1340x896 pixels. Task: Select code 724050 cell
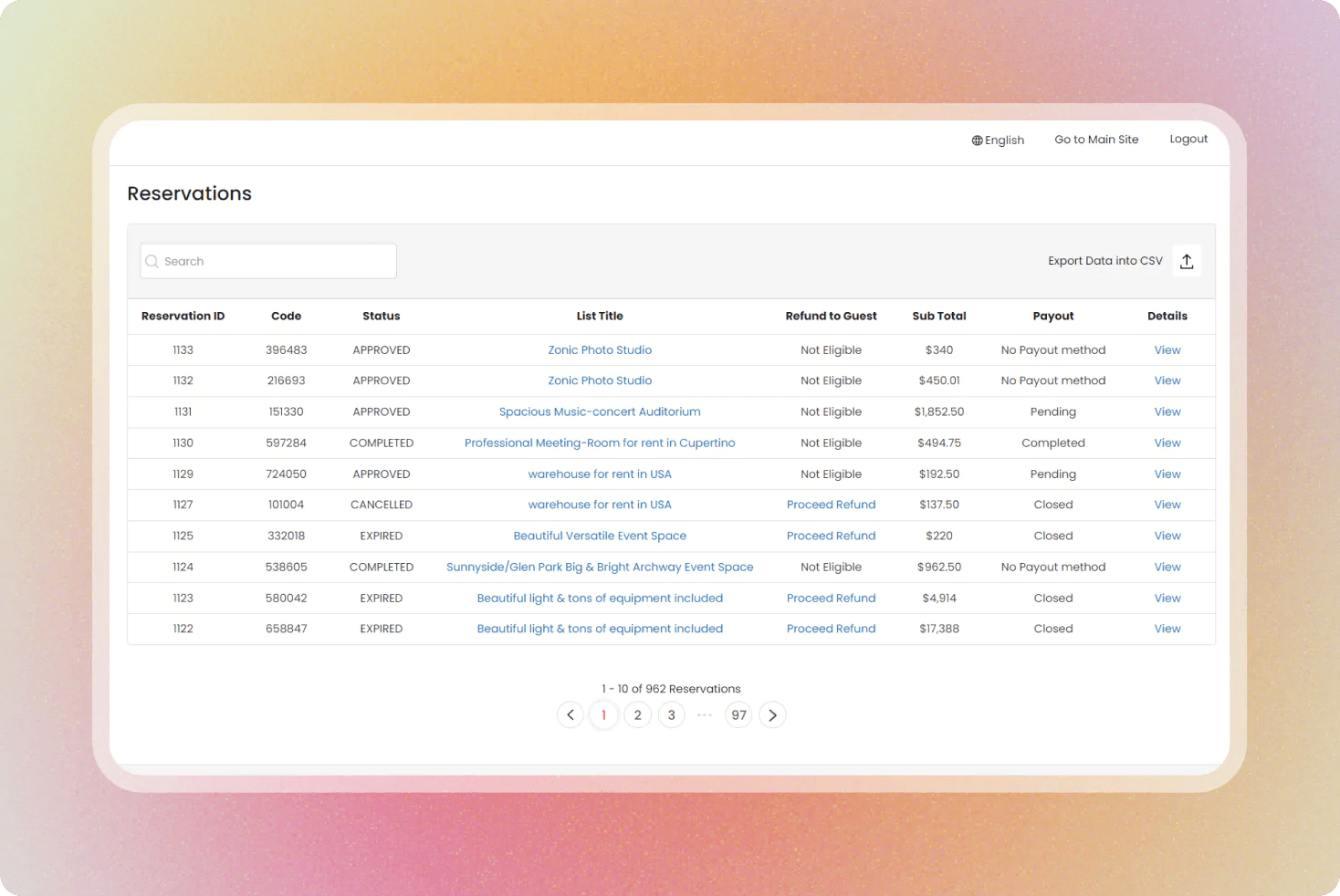click(x=286, y=474)
